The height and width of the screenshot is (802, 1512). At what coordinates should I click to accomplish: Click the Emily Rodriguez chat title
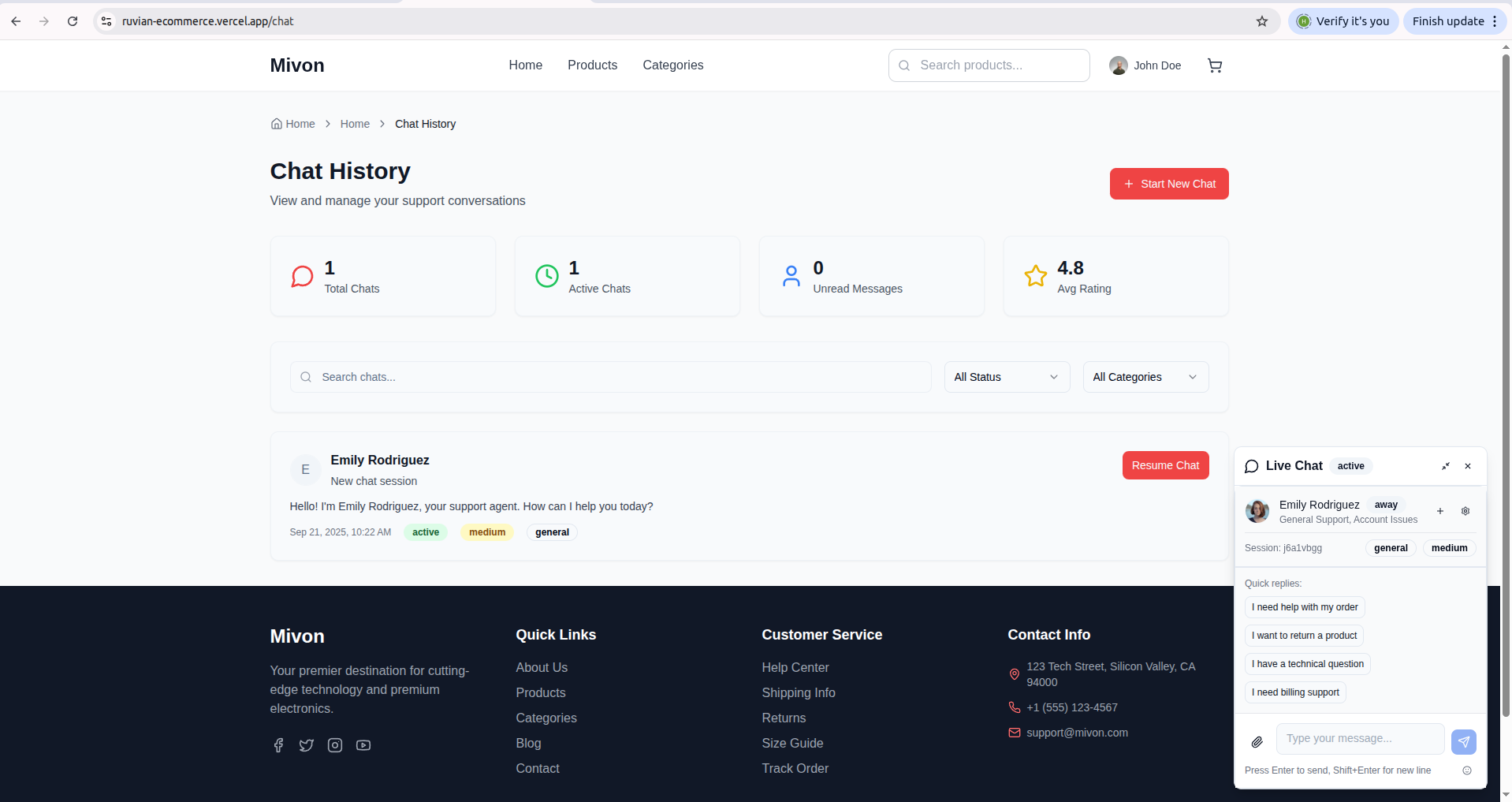click(380, 460)
